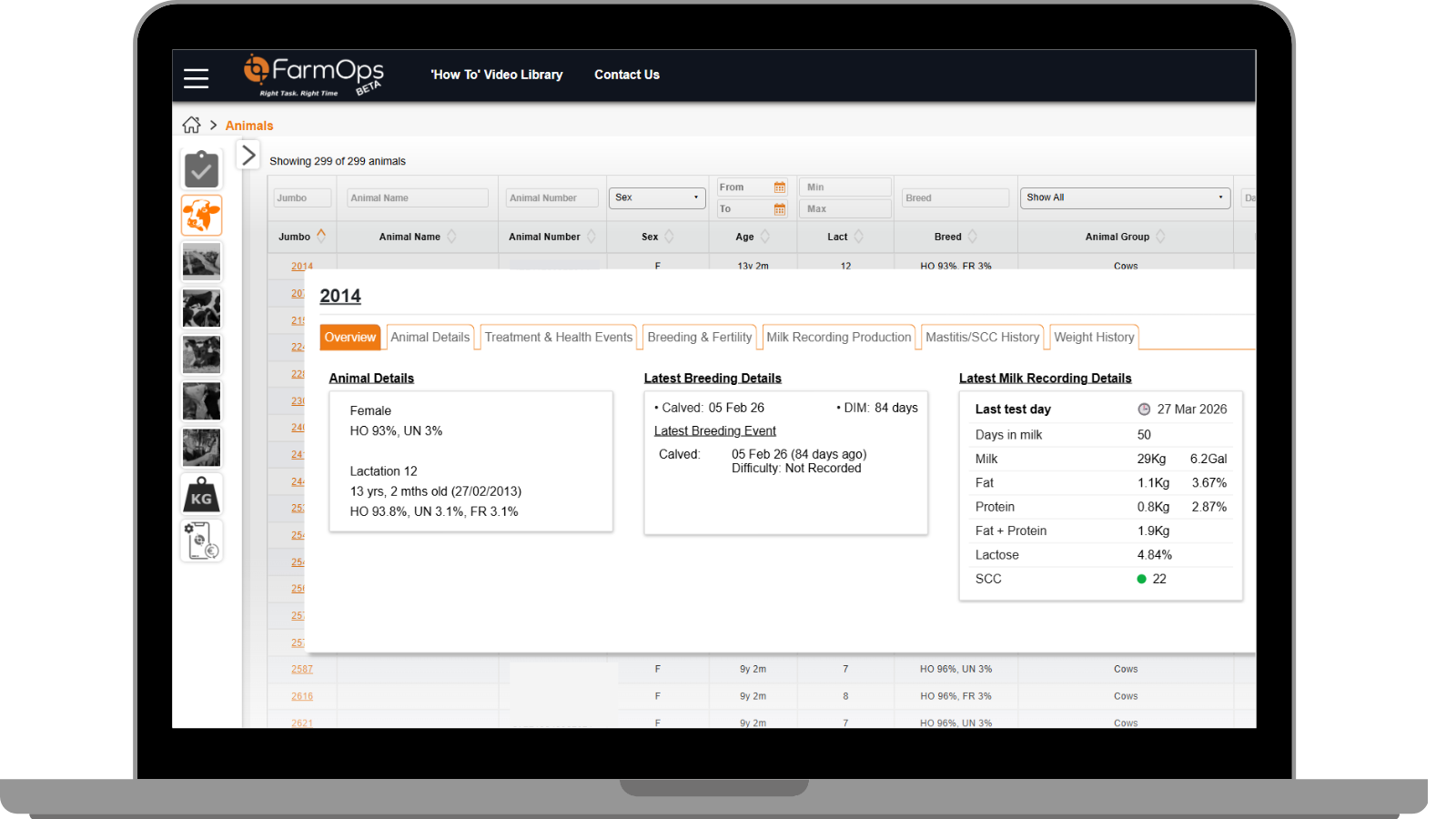Open the Latest Breeding Event link

tap(715, 431)
